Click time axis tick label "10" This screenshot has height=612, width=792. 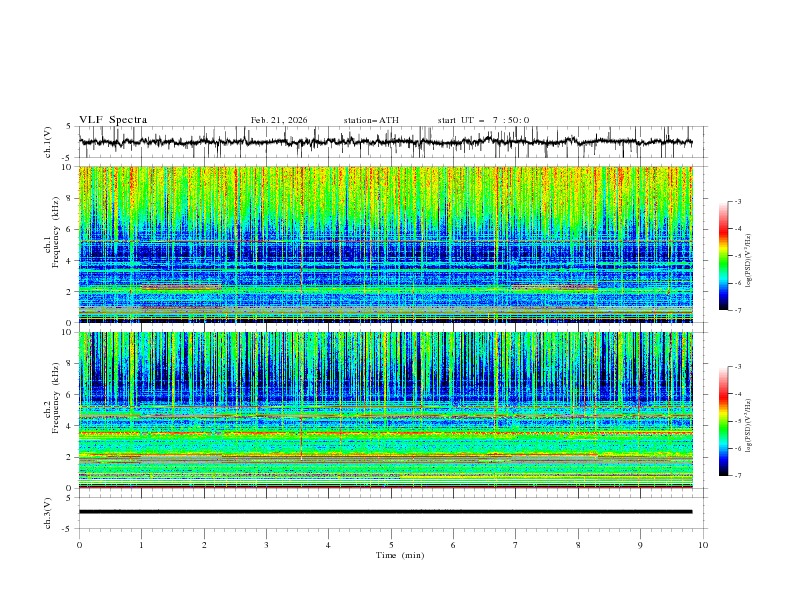pyautogui.click(x=703, y=545)
